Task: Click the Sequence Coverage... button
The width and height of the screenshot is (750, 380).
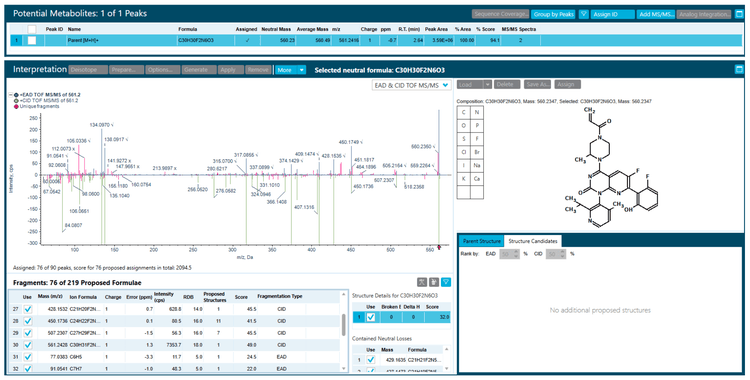Action: coord(500,14)
